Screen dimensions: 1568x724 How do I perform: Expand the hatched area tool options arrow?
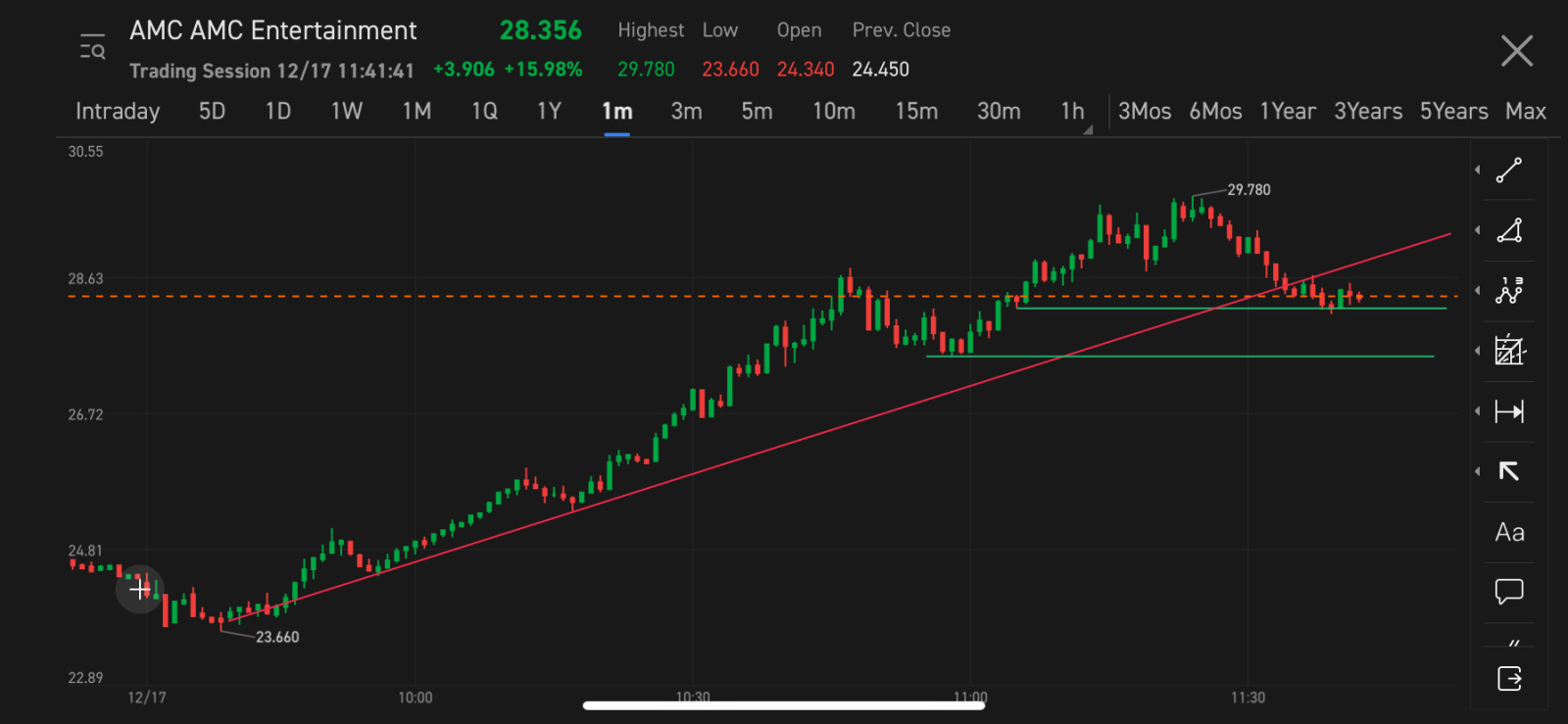pyautogui.click(x=1478, y=351)
